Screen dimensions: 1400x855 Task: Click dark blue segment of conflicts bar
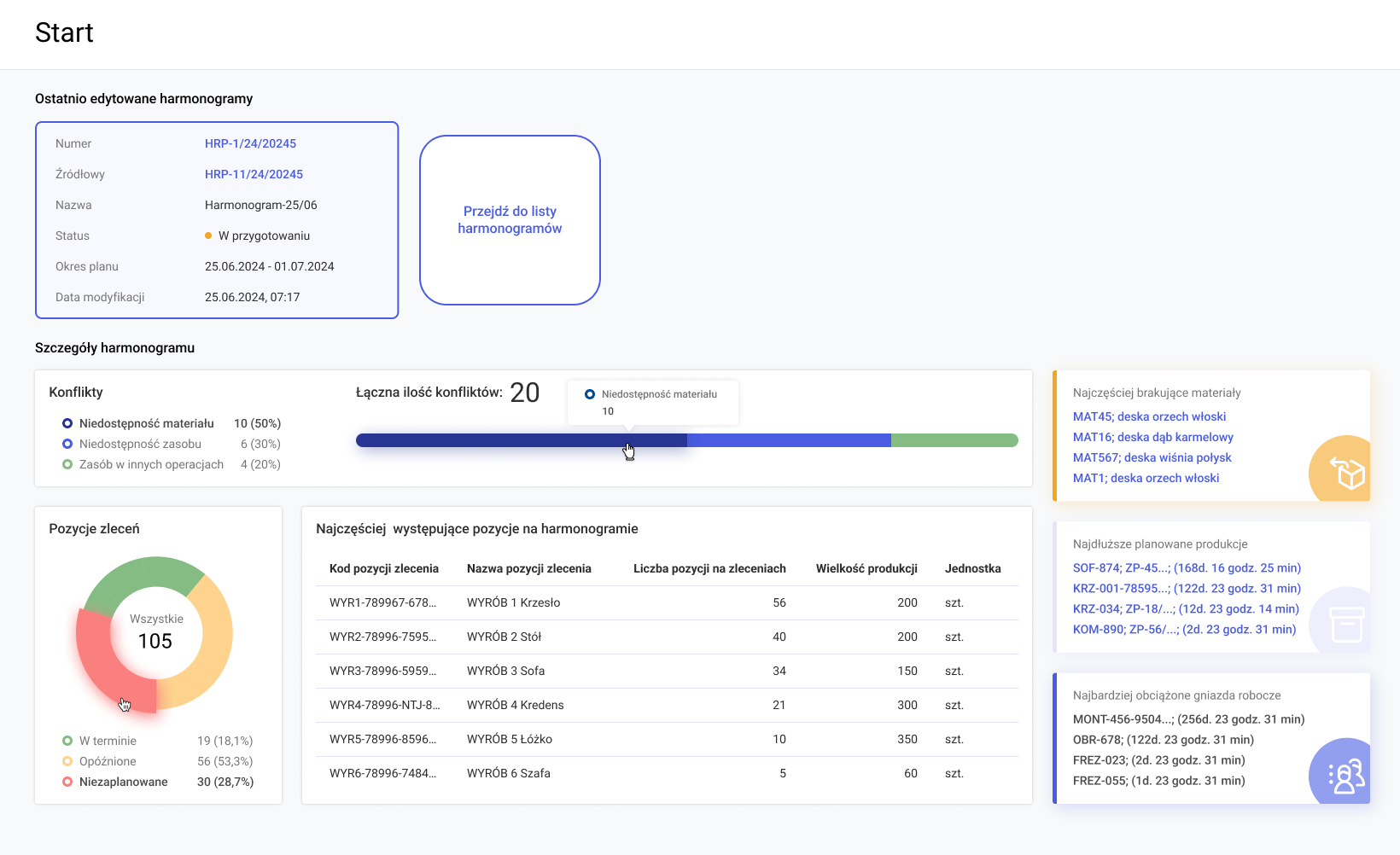[x=522, y=440]
